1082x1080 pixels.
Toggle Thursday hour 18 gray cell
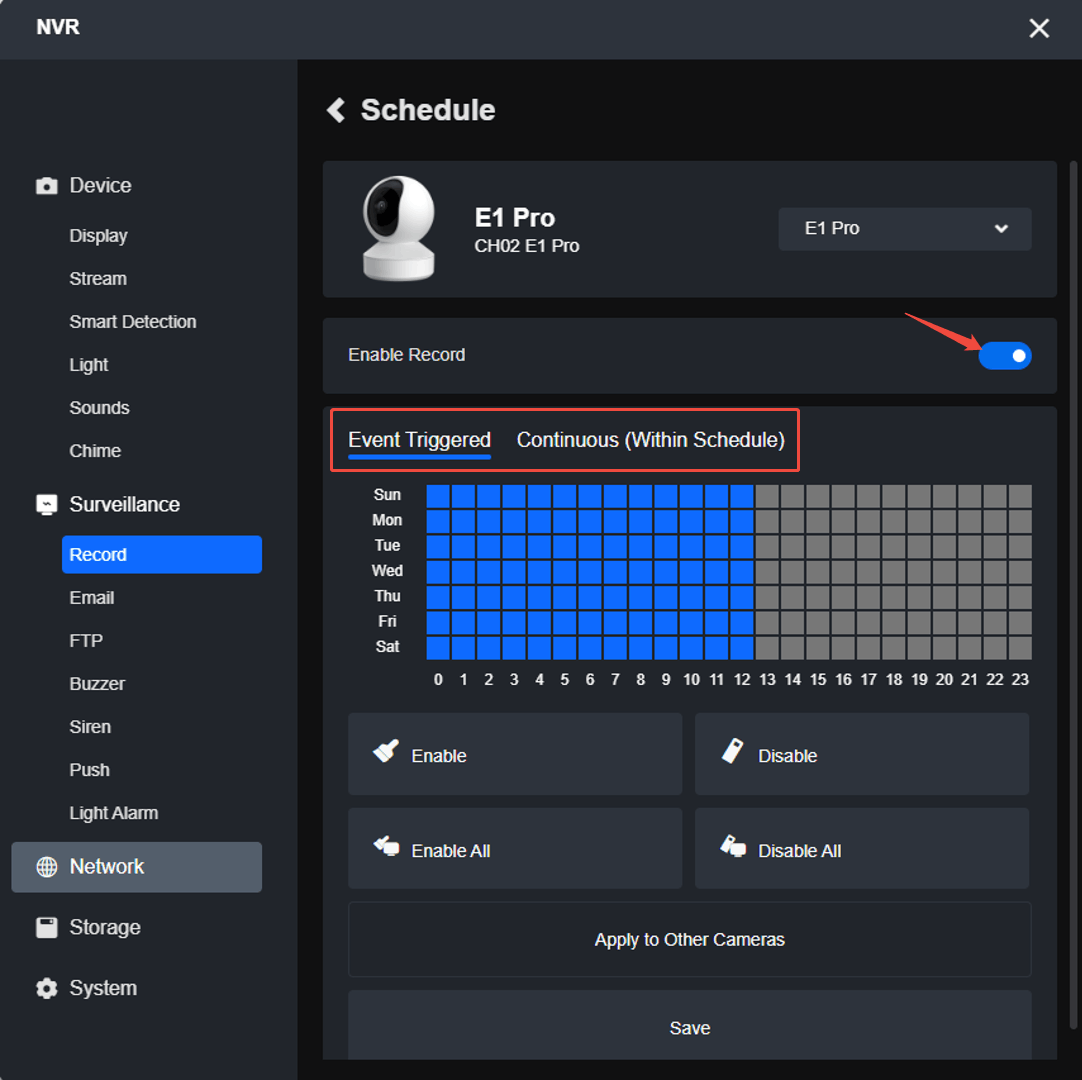[894, 597]
